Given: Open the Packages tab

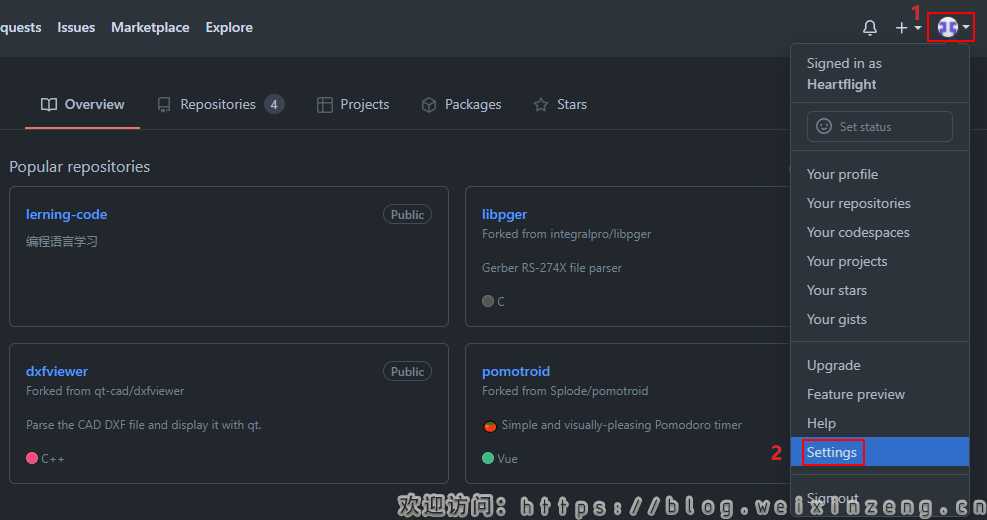Looking at the screenshot, I should [461, 105].
